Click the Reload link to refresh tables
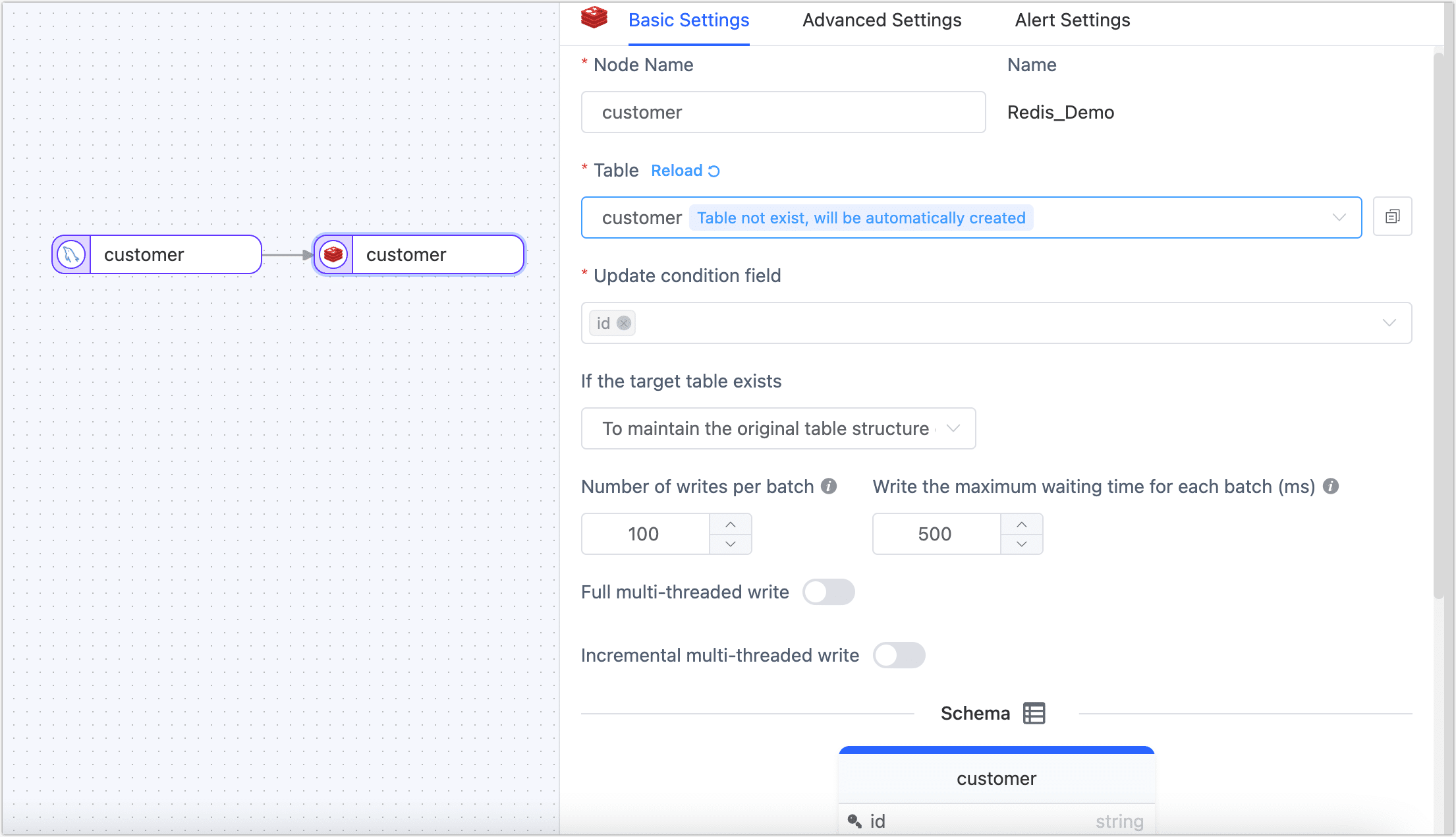1456x837 pixels. click(678, 170)
